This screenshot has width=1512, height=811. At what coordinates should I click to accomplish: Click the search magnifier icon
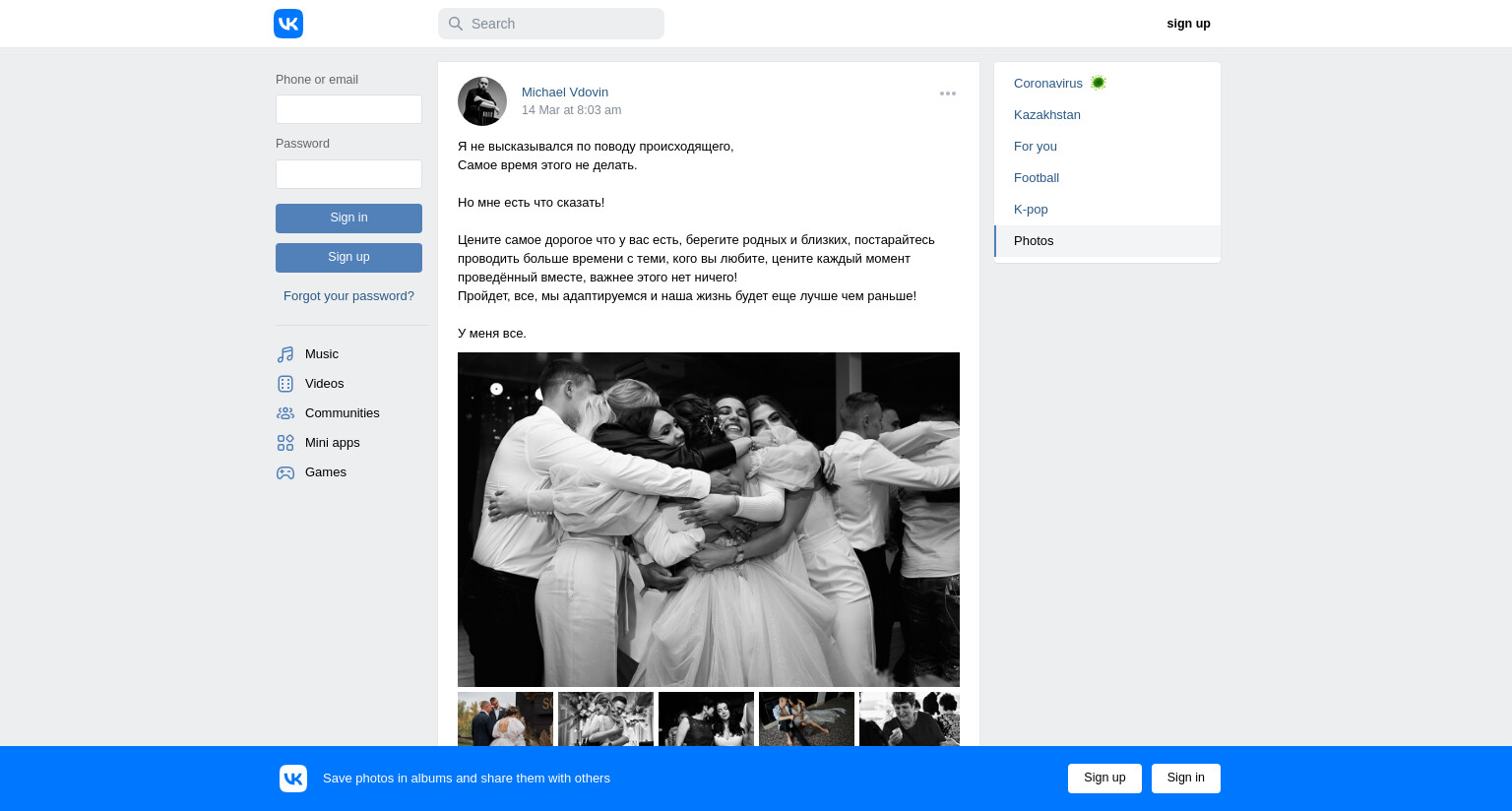click(x=456, y=24)
